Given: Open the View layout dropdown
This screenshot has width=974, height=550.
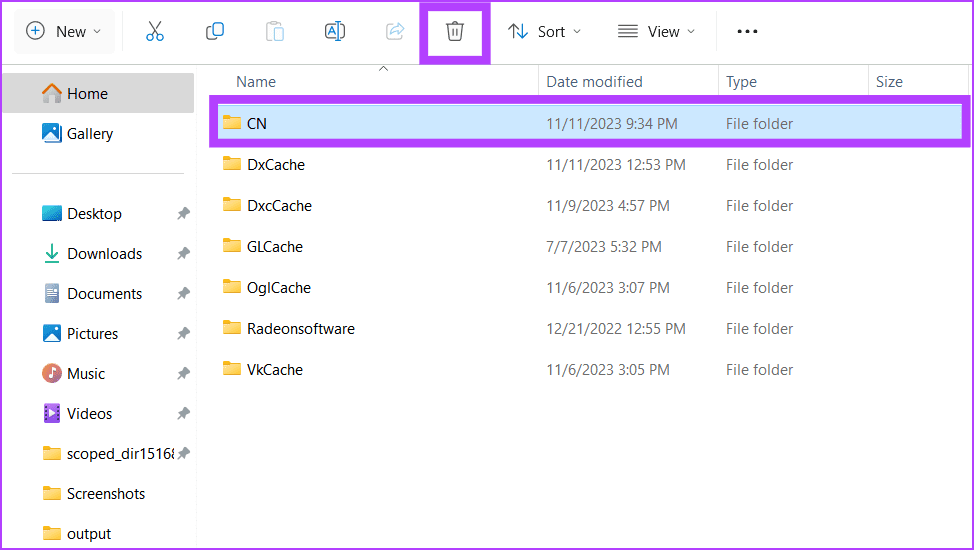Looking at the screenshot, I should [x=655, y=31].
